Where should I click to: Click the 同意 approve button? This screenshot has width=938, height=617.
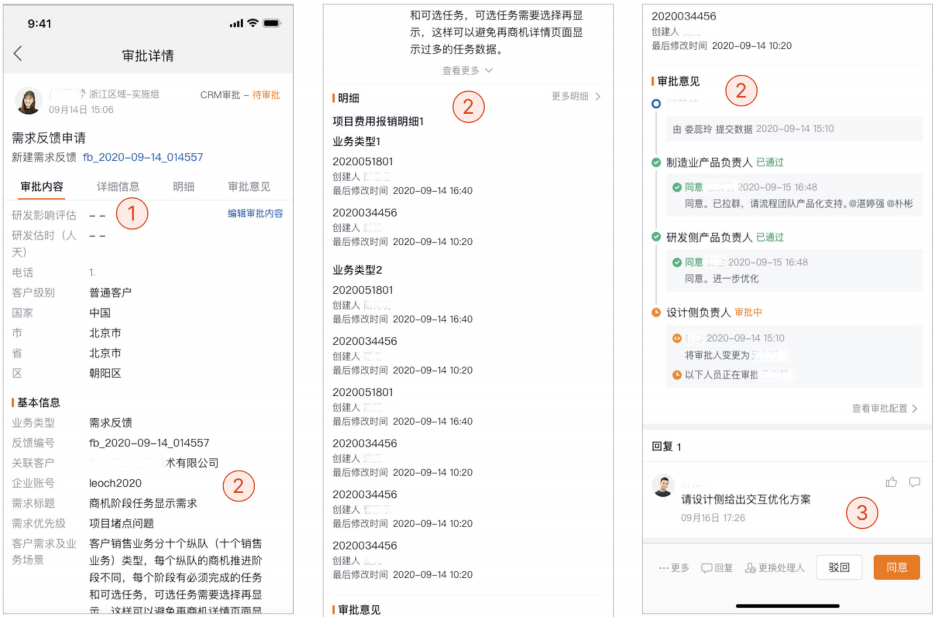pyautogui.click(x=896, y=567)
